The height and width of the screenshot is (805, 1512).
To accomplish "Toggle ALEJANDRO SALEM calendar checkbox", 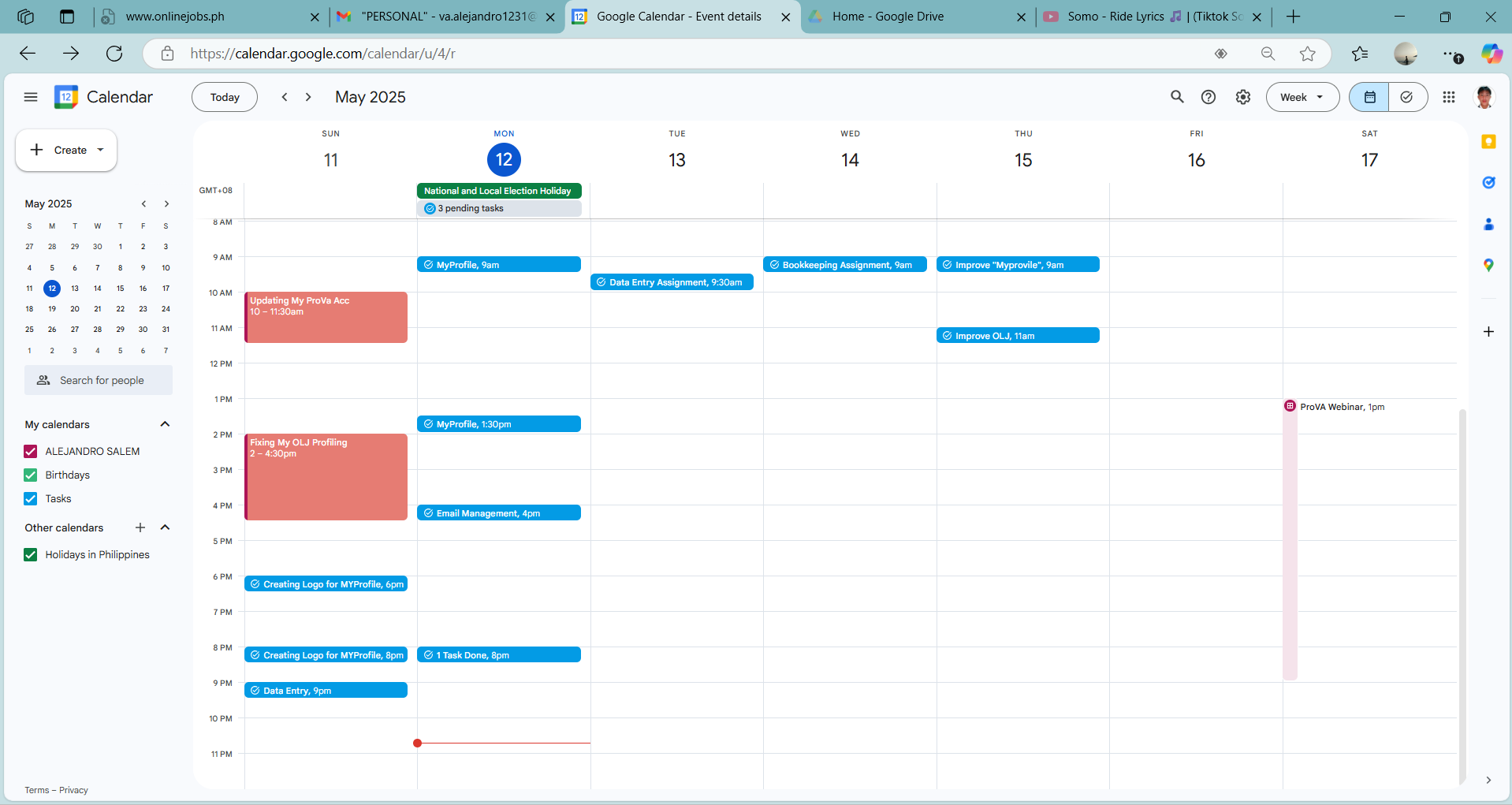I will pos(31,451).
